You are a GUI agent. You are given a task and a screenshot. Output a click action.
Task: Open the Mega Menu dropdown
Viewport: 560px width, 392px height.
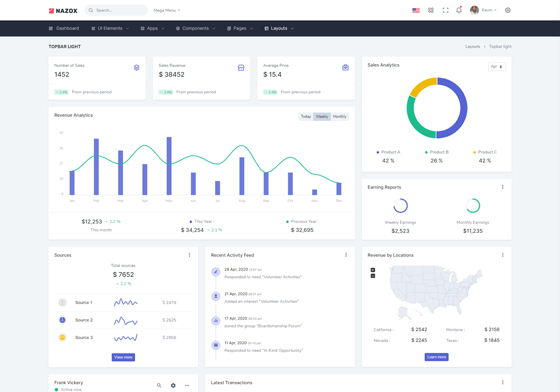click(167, 10)
